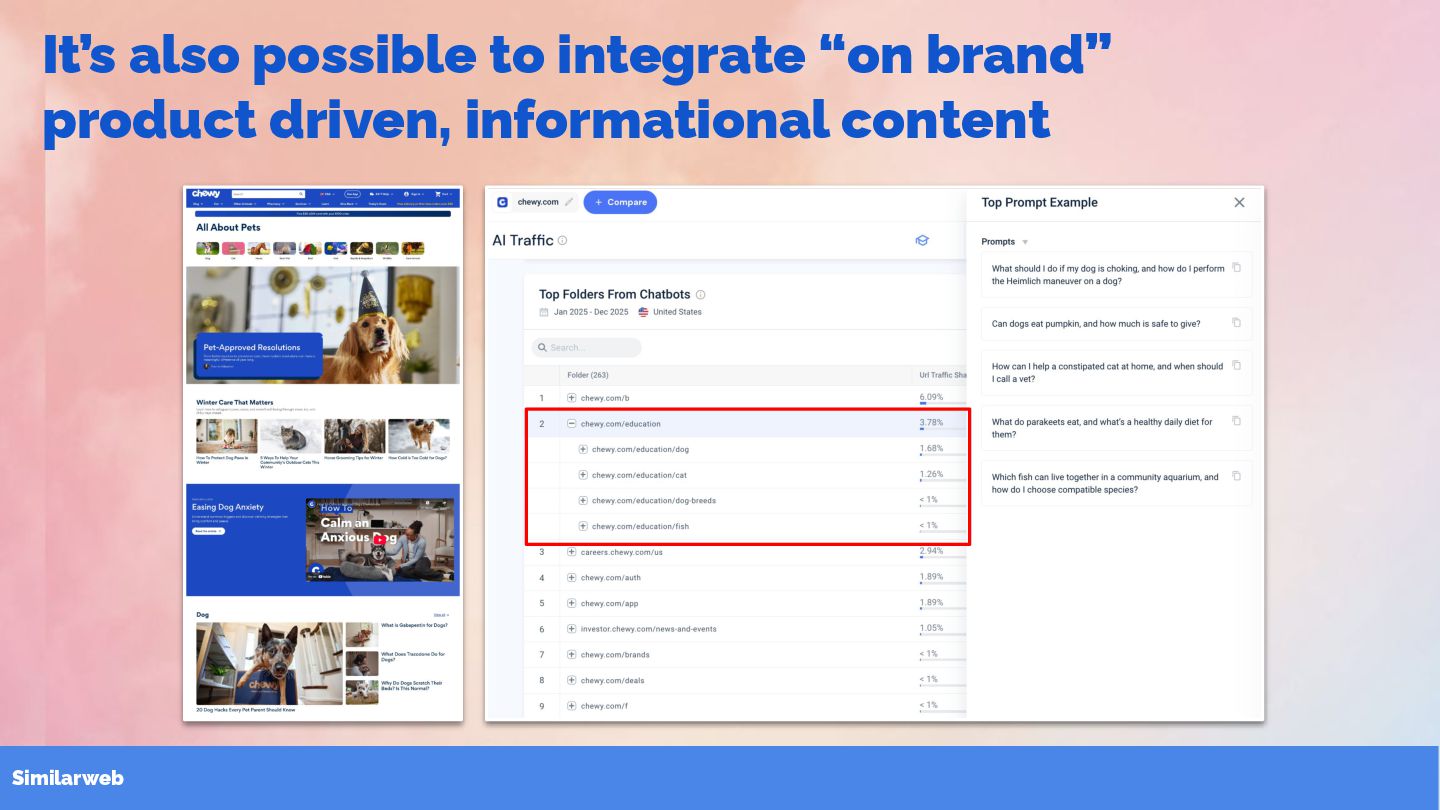Open '20 Dog Hacks Every Pet Parent Should Know'

coord(246,710)
